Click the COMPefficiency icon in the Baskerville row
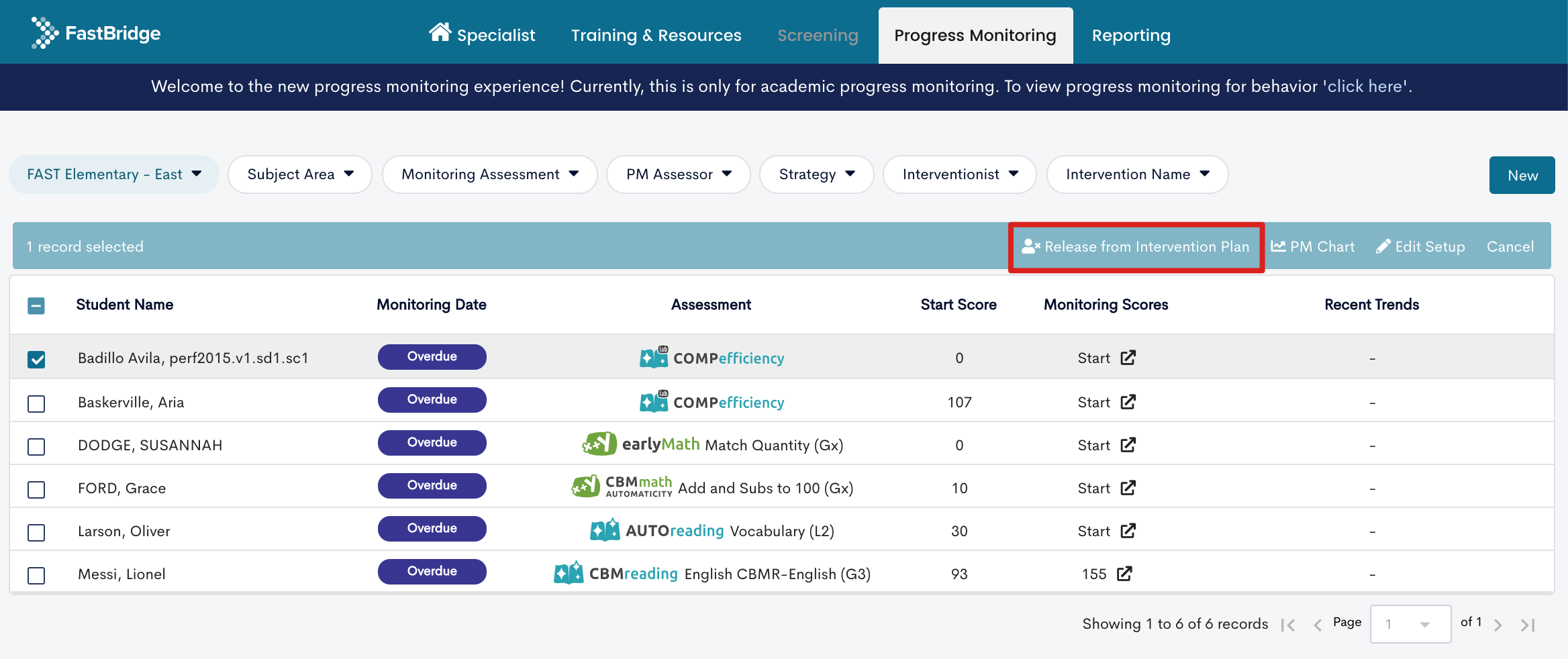Screen dimensions: 1568x659 (x=654, y=401)
